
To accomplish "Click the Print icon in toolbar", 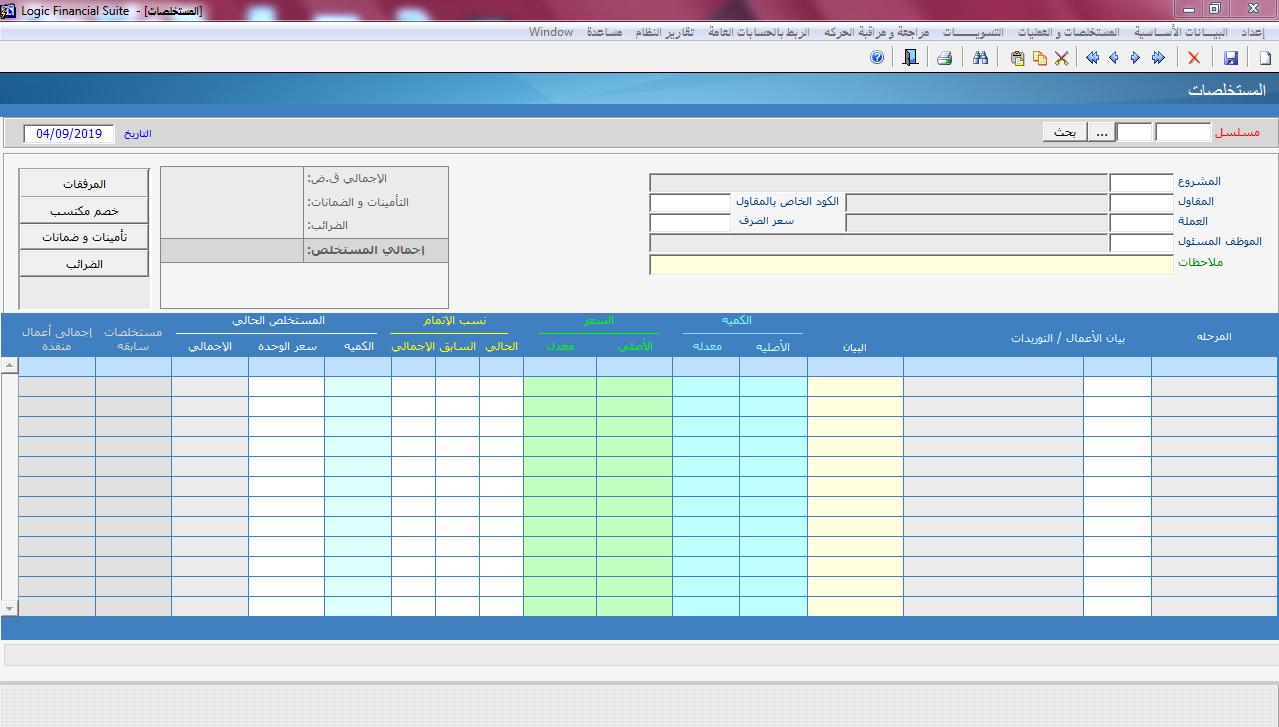I will point(944,58).
